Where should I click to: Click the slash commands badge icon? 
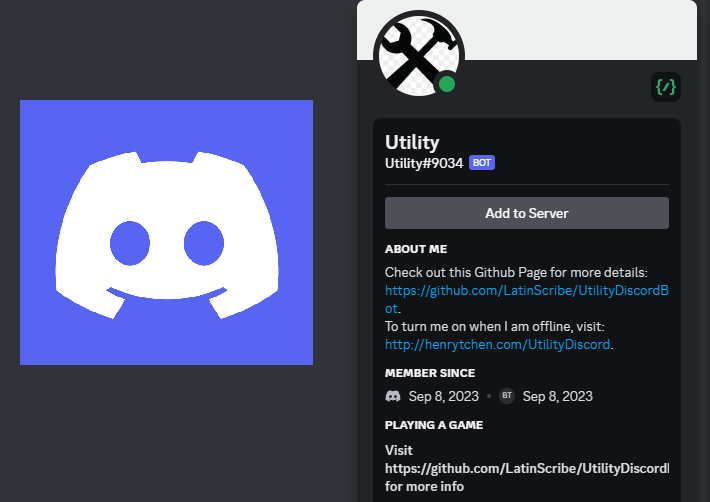pos(666,86)
